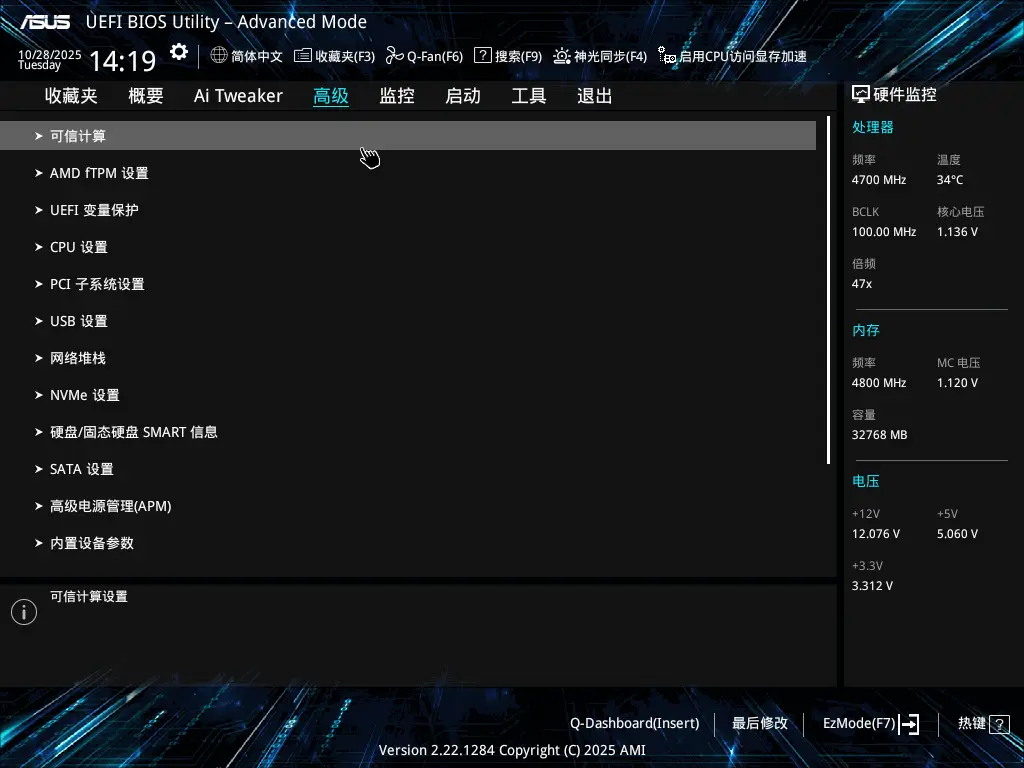The image size is (1024, 768).
Task: Open Q-Dashboard(Insert)
Action: click(x=634, y=723)
